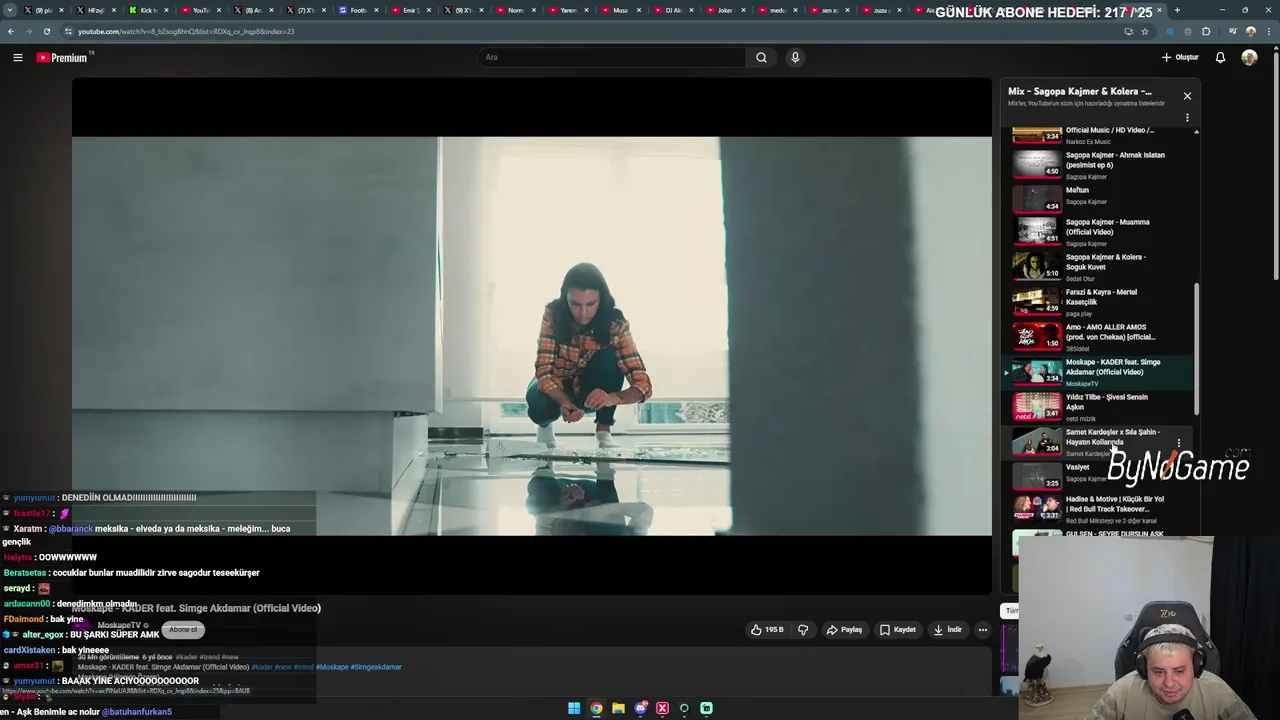Open a new browser tab
This screenshot has height=720, width=1280.
[x=1177, y=10]
